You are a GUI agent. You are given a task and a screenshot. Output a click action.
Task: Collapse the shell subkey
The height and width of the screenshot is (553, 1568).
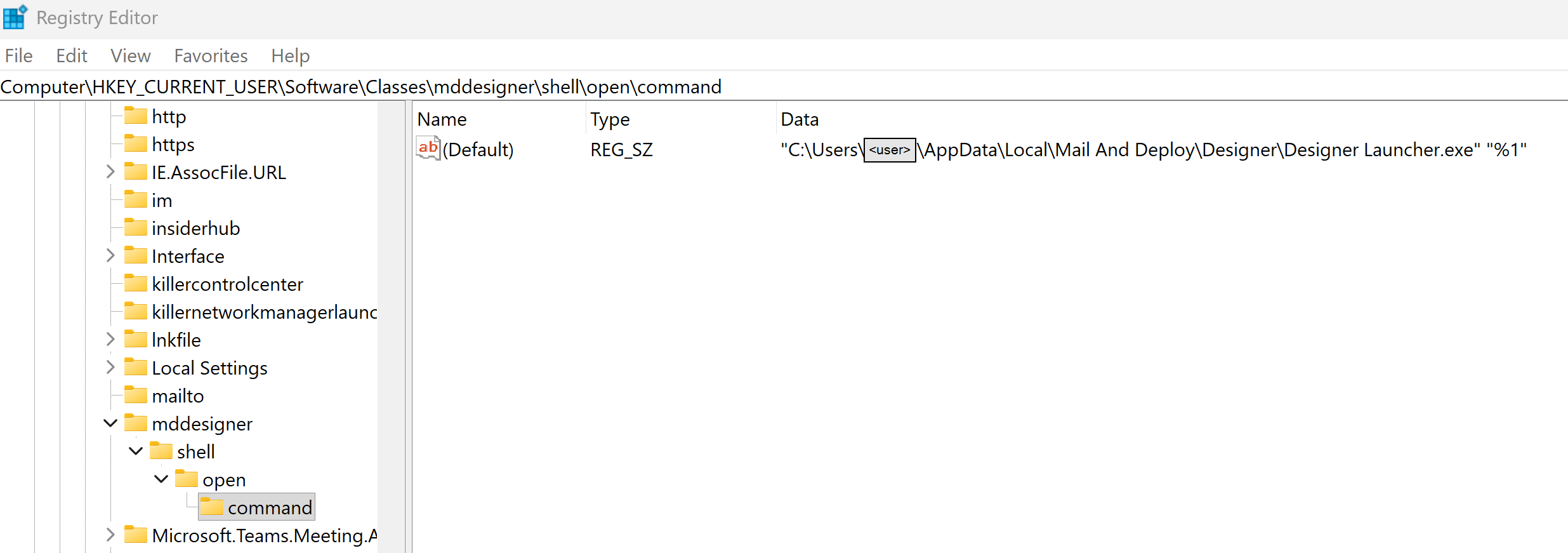point(136,451)
